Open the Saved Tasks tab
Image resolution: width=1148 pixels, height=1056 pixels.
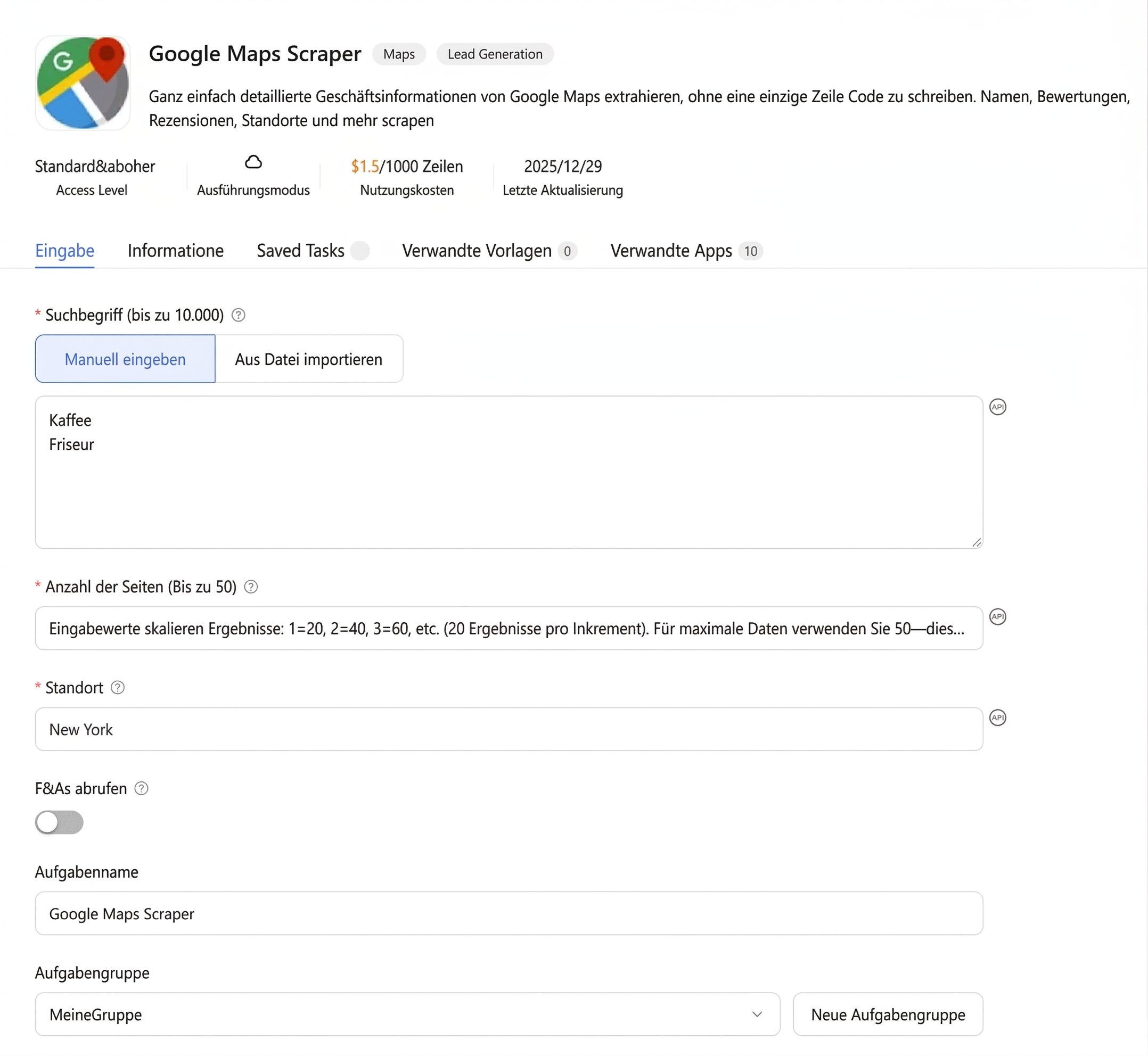tap(300, 250)
